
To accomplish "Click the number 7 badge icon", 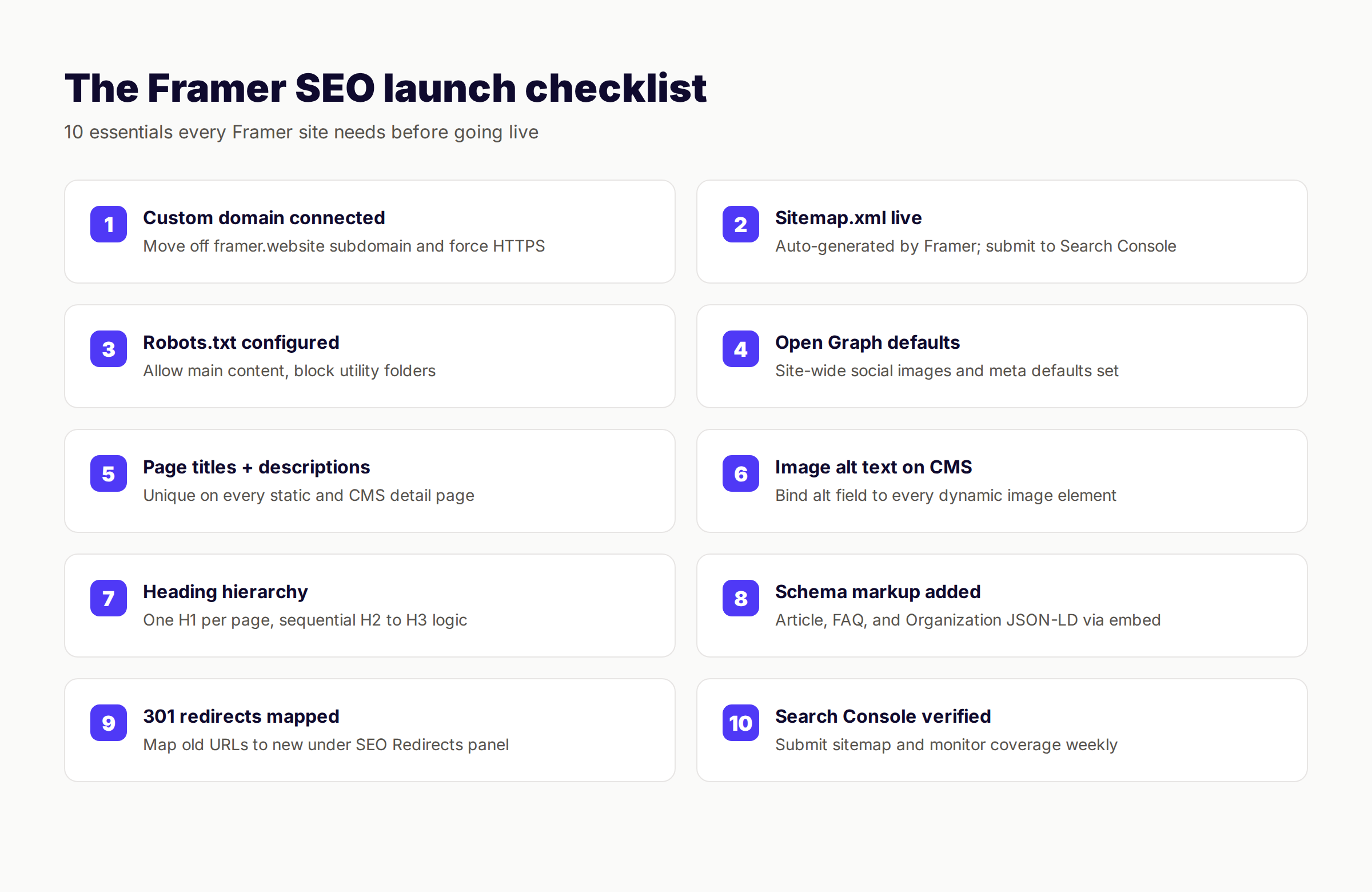I will 109,598.
